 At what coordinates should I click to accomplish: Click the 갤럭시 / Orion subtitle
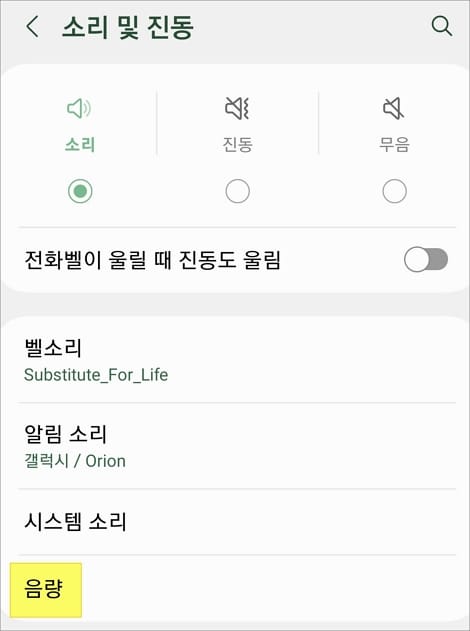(x=75, y=461)
